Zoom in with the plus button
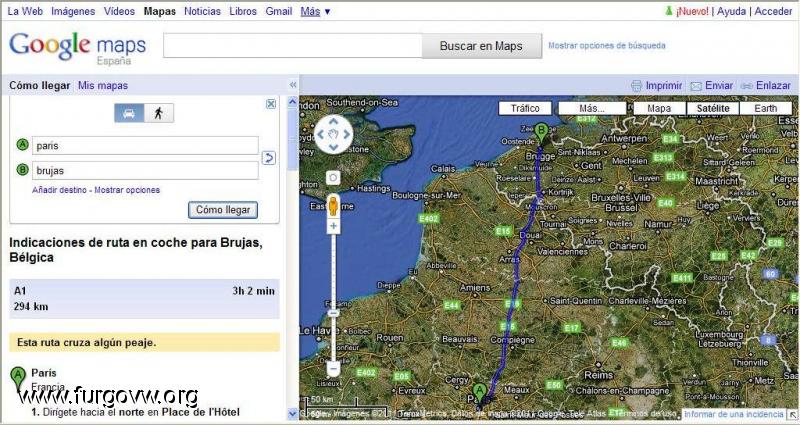 pos(333,226)
